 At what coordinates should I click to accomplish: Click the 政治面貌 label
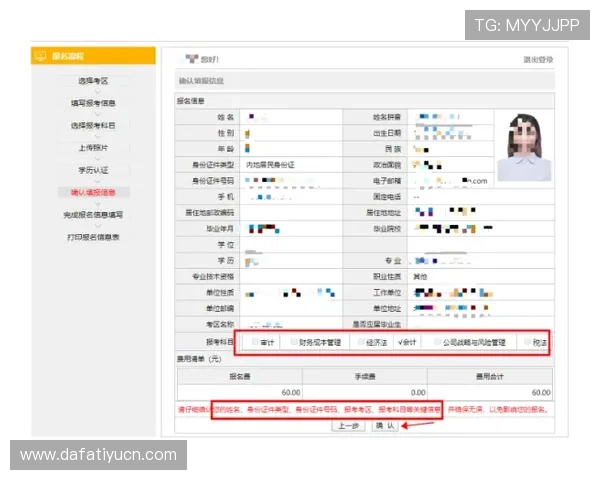point(387,165)
